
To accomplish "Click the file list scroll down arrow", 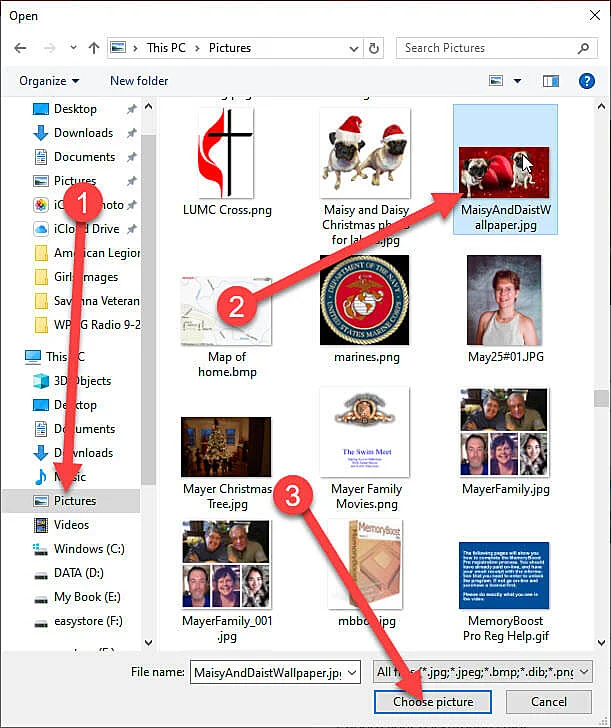I will 601,643.
